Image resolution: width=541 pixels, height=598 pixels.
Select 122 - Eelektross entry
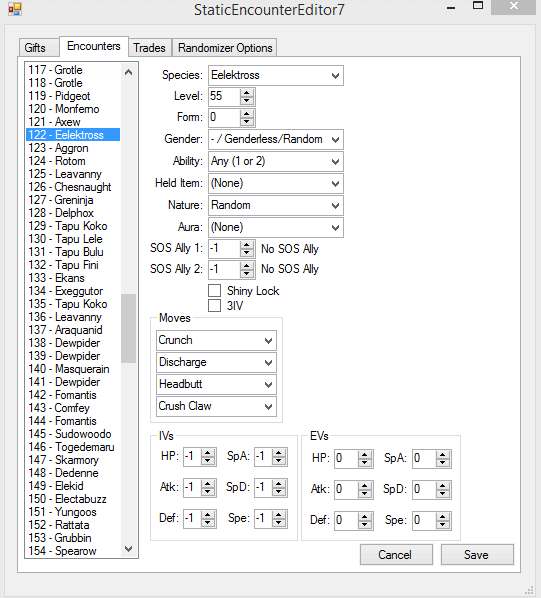point(73,135)
